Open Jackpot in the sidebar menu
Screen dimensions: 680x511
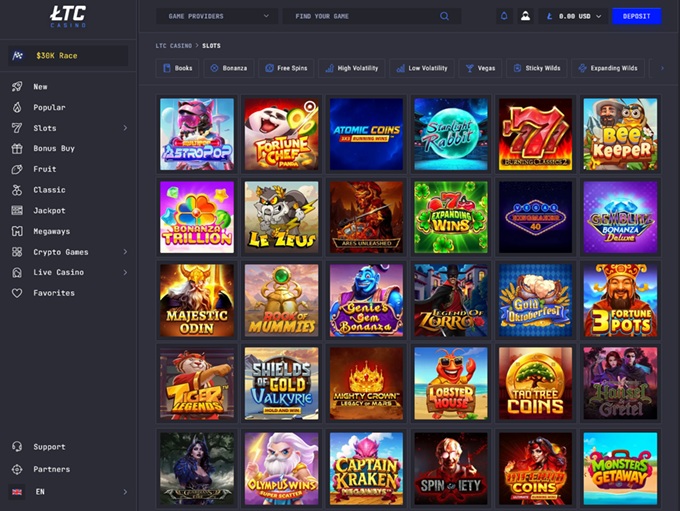tap(49, 211)
